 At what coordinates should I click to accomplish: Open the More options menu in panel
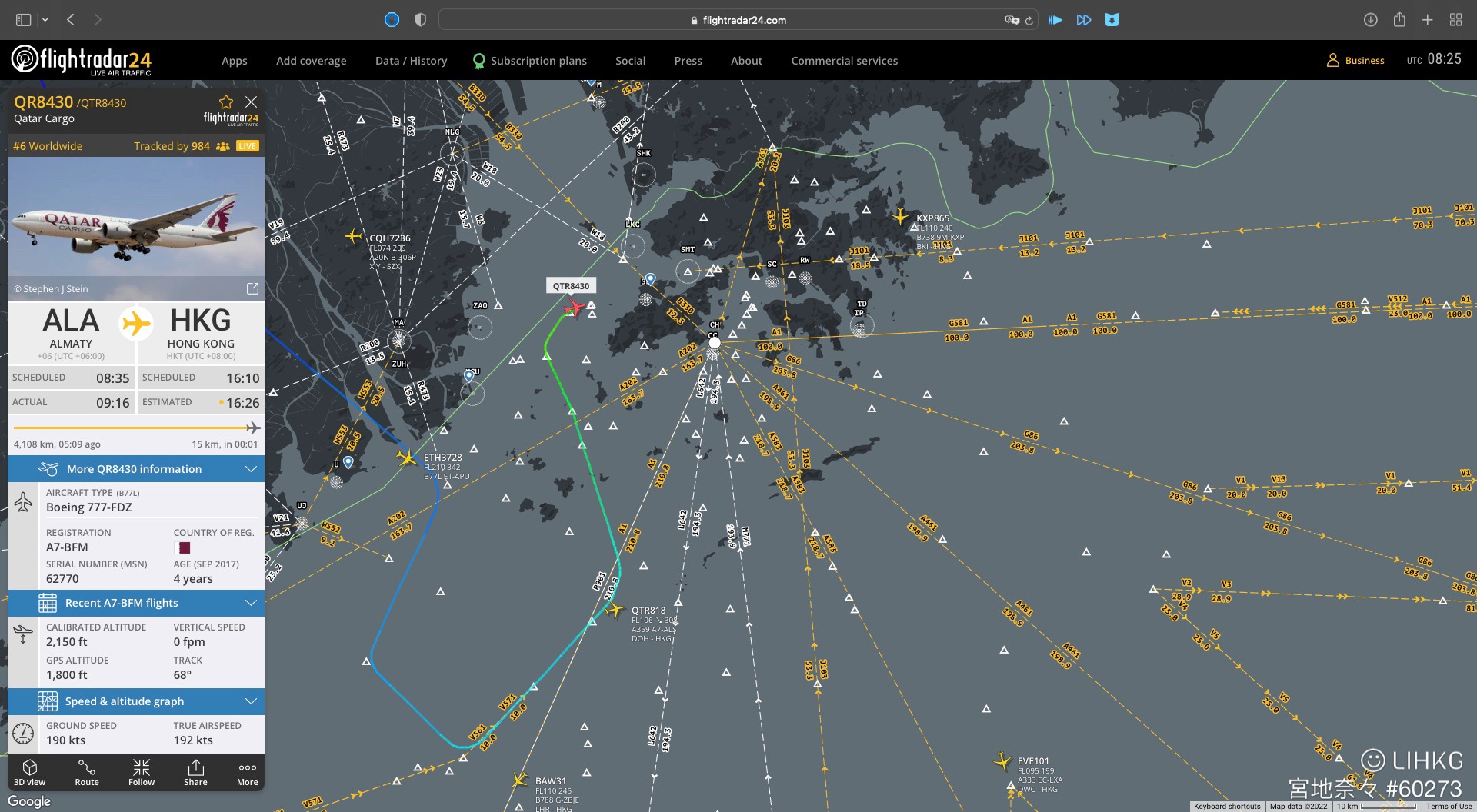[248, 773]
